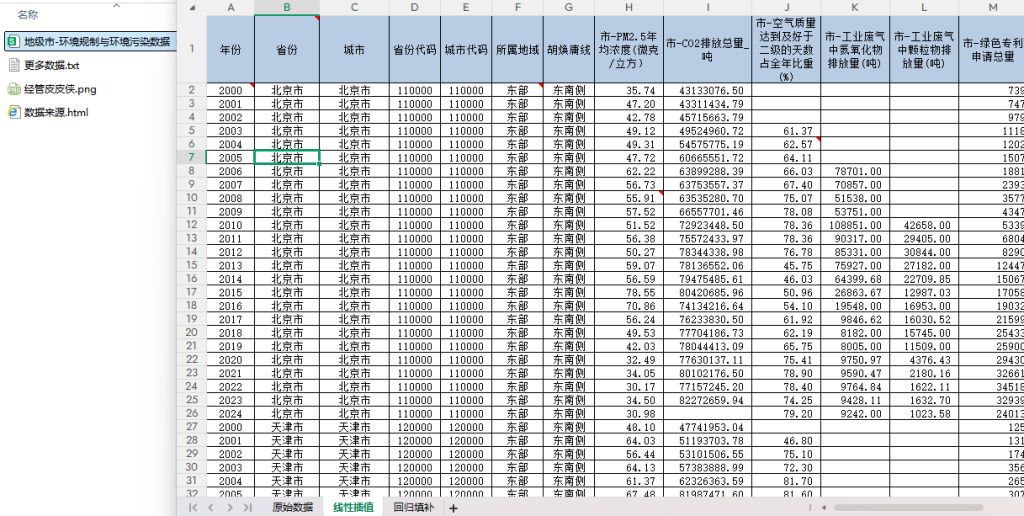Click the cell with value 78701.00

[855, 171]
